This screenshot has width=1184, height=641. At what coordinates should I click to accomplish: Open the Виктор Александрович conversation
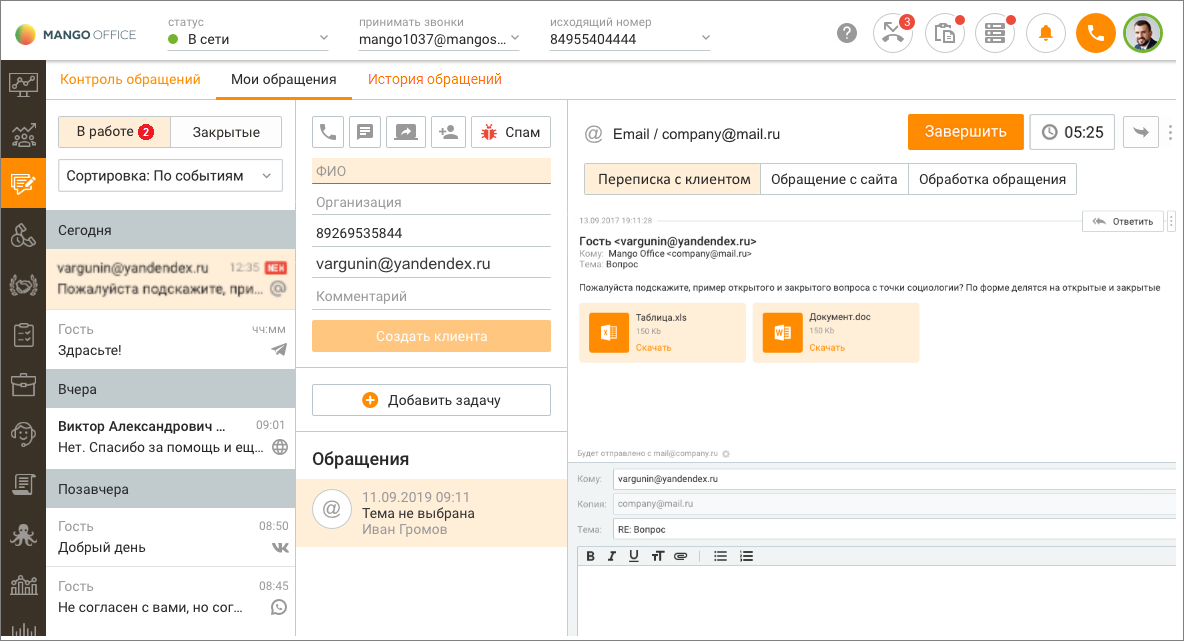171,437
